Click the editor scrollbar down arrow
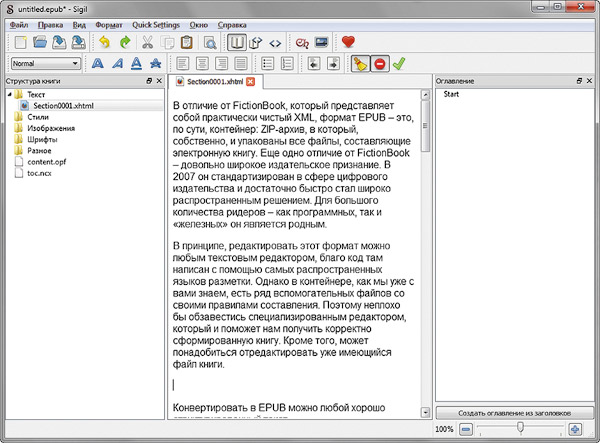600x443 pixels. [425, 412]
